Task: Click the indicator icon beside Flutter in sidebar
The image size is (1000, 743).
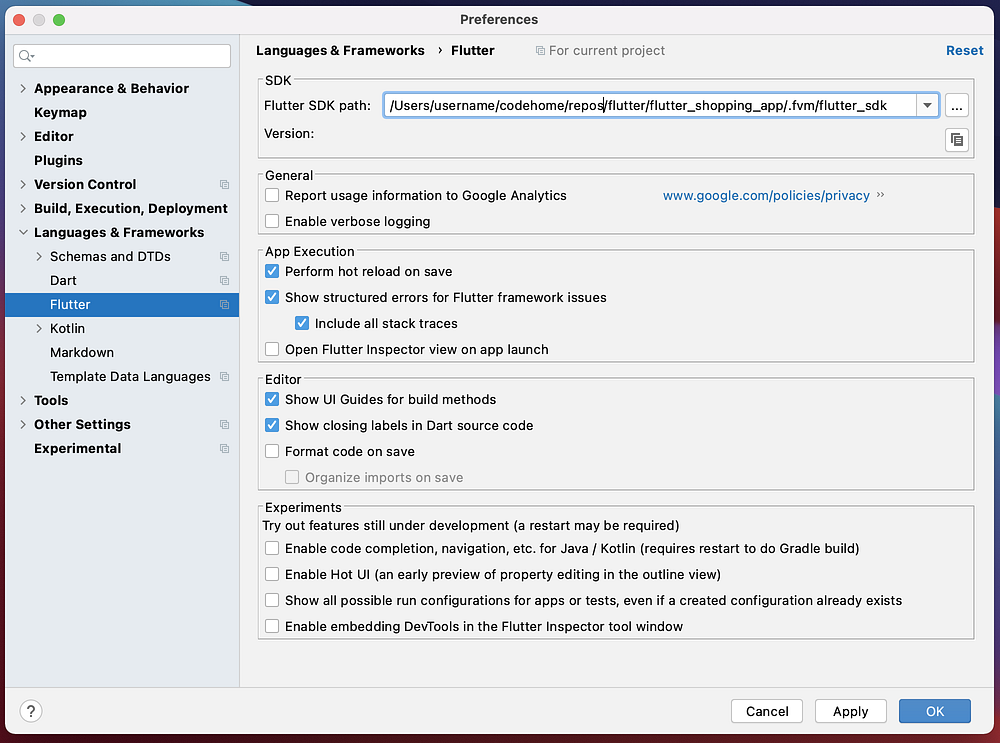Action: [222, 304]
